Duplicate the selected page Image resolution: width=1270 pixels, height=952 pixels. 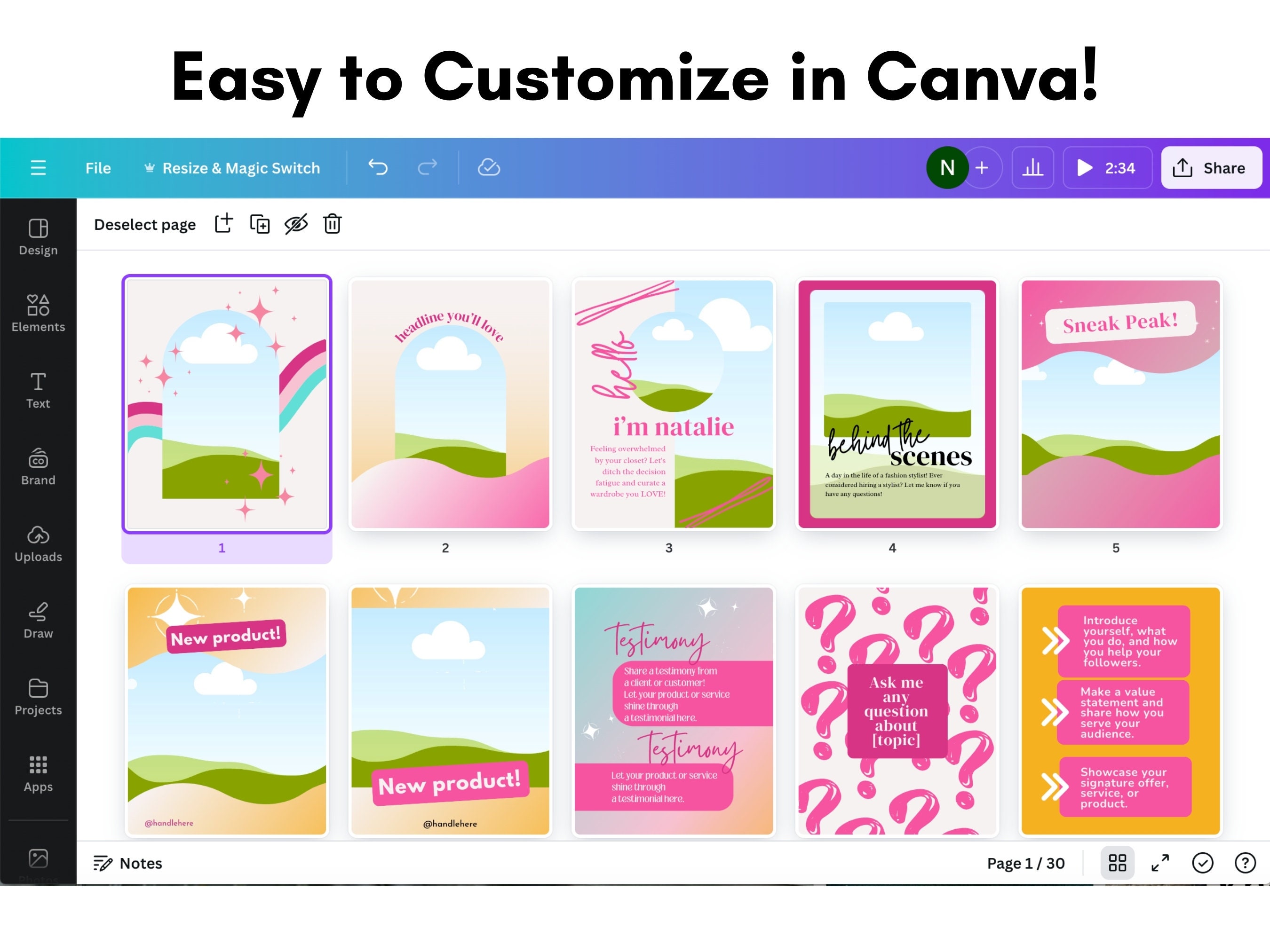pos(260,224)
